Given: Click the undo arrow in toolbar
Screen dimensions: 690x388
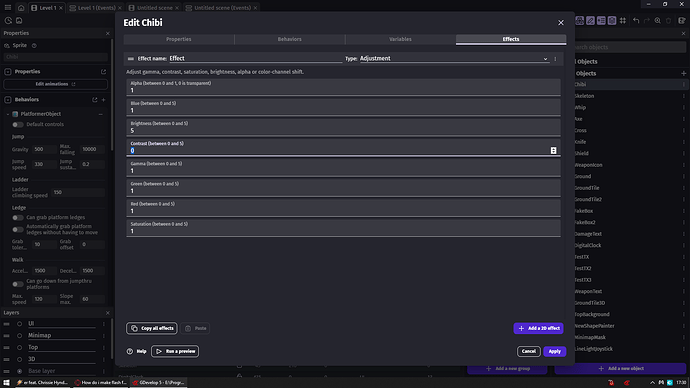Looking at the screenshot, I should pyautogui.click(x=636, y=21).
